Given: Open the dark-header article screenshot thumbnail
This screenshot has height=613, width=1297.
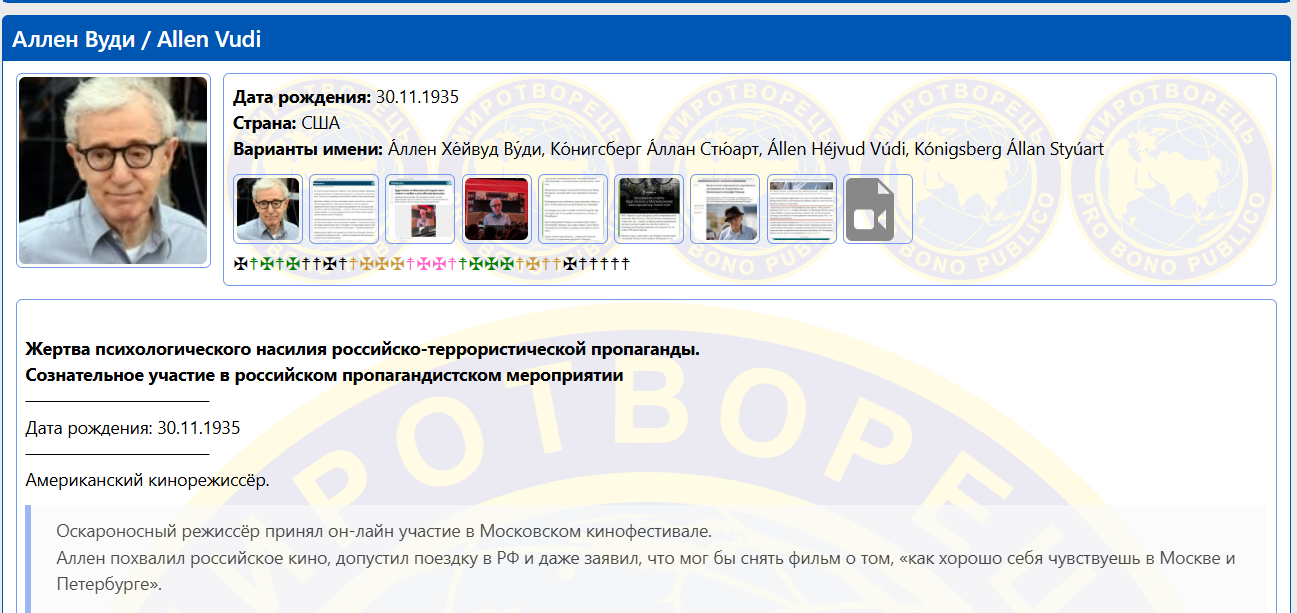Looking at the screenshot, I should [x=649, y=209].
